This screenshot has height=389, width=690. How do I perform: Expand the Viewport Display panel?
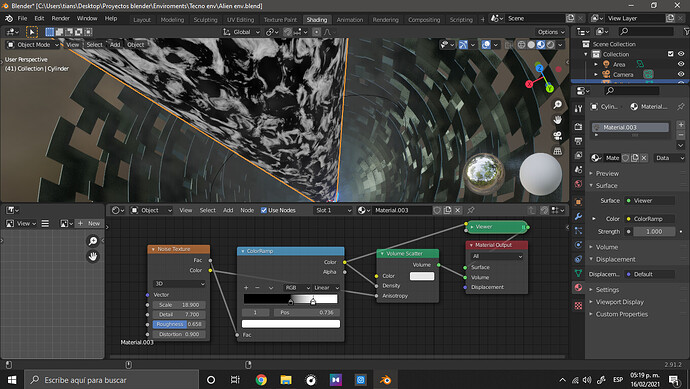pyautogui.click(x=619, y=302)
